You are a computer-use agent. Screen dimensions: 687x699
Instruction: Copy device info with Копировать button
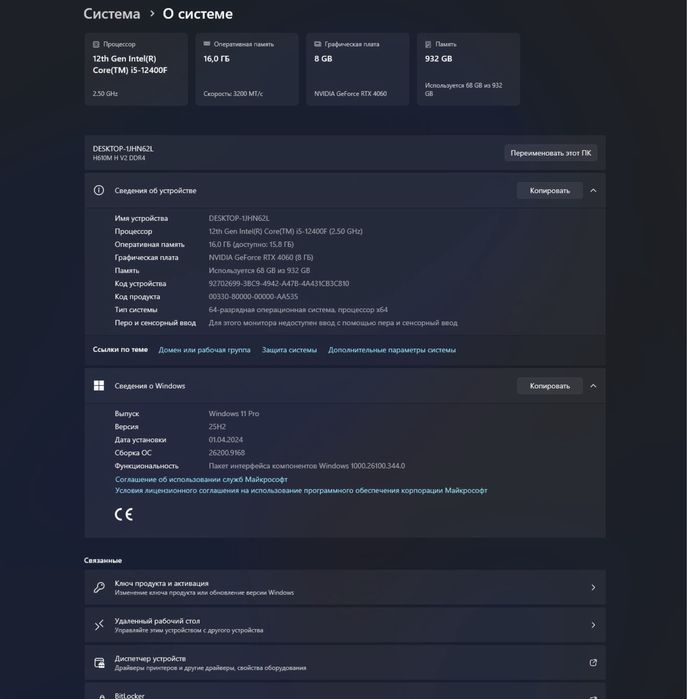coord(549,190)
